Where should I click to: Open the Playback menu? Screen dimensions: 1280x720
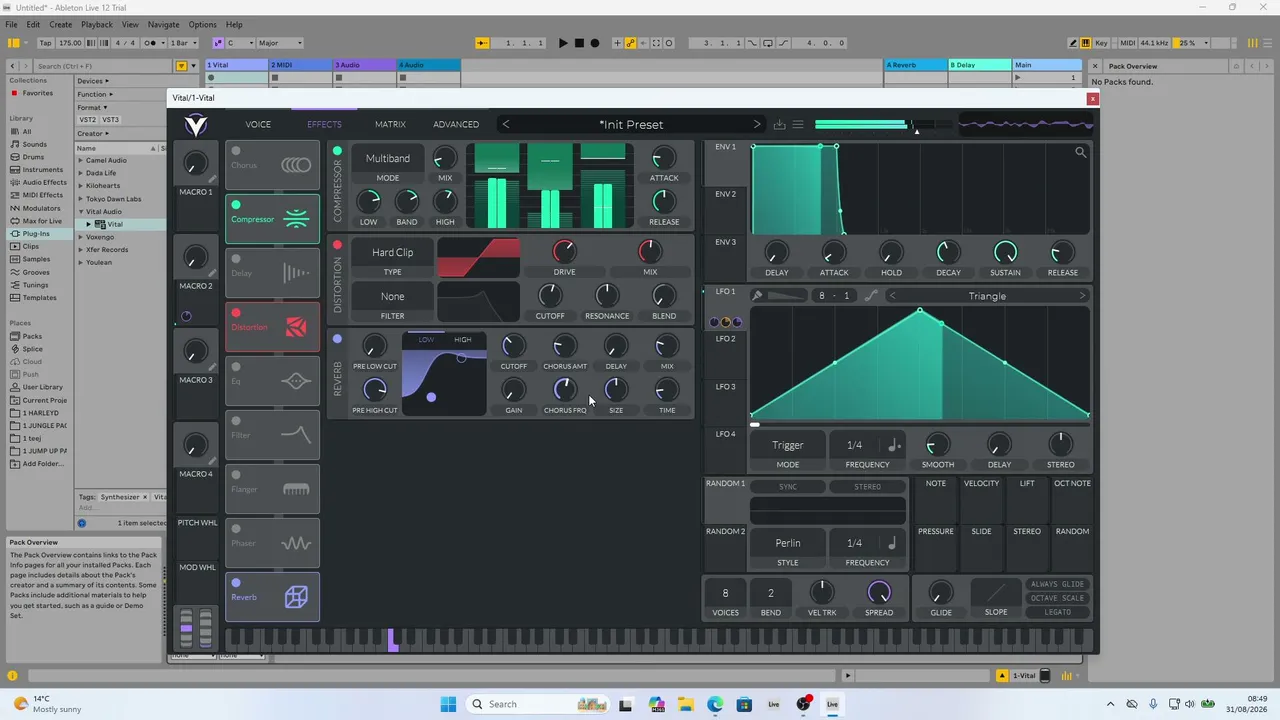point(97,24)
